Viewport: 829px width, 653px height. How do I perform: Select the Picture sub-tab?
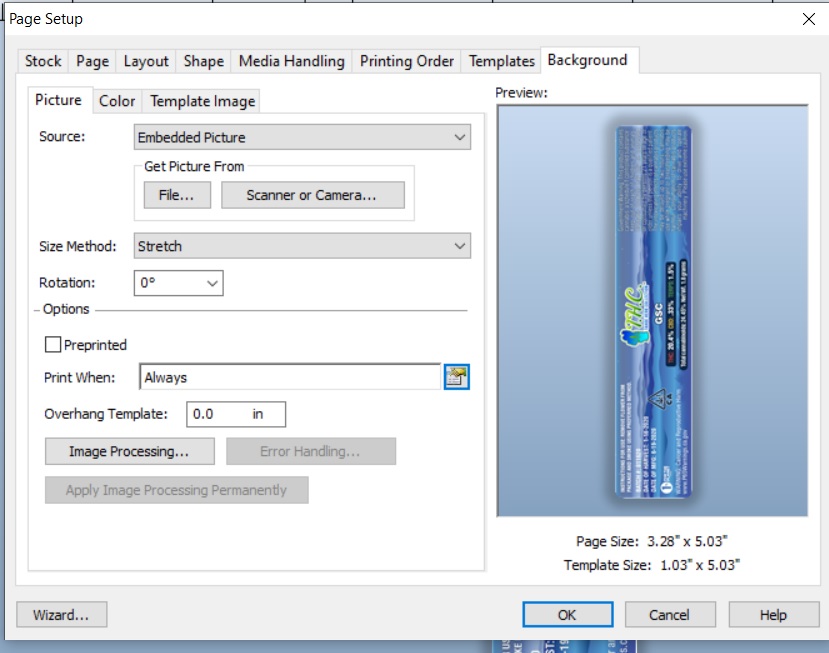[58, 100]
